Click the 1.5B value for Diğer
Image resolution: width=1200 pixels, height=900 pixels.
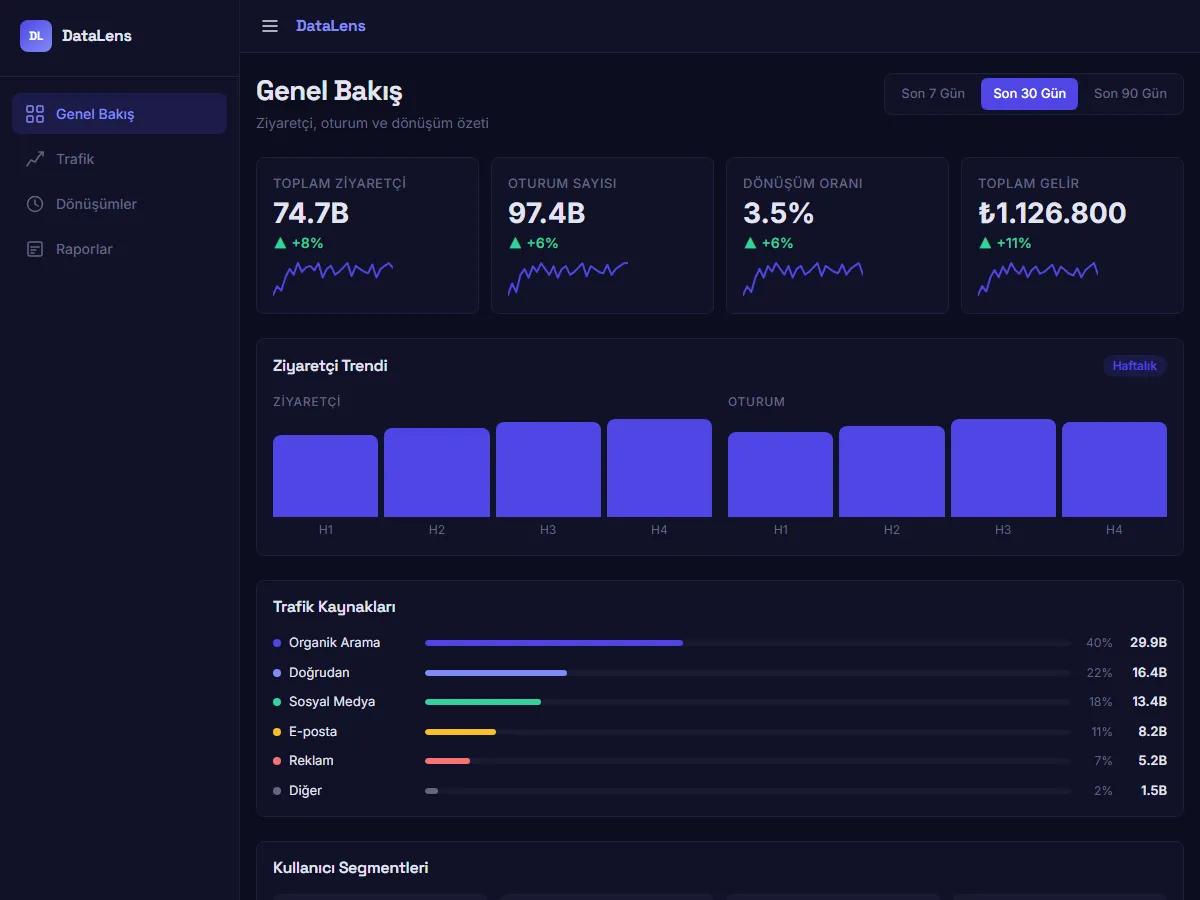pos(1154,791)
